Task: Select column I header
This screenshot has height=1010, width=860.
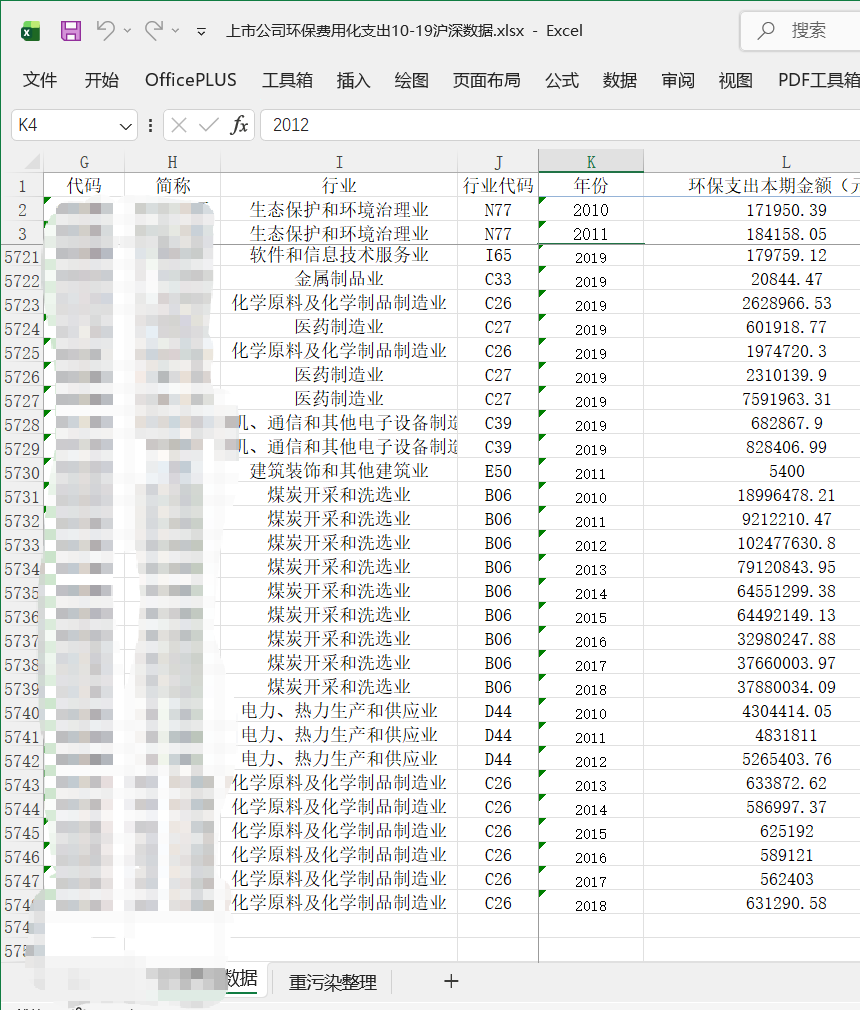Action: 339,162
